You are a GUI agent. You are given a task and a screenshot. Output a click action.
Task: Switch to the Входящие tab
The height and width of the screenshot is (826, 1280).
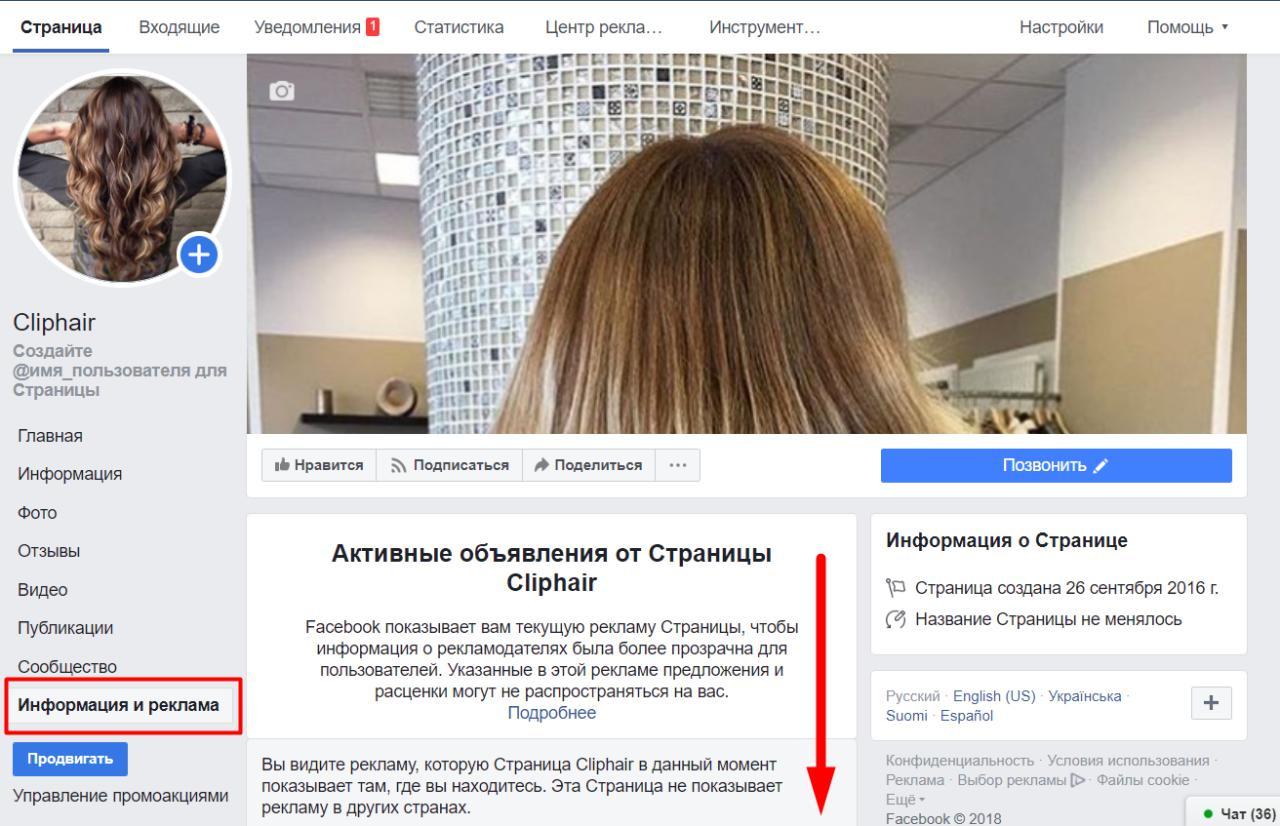point(179,27)
